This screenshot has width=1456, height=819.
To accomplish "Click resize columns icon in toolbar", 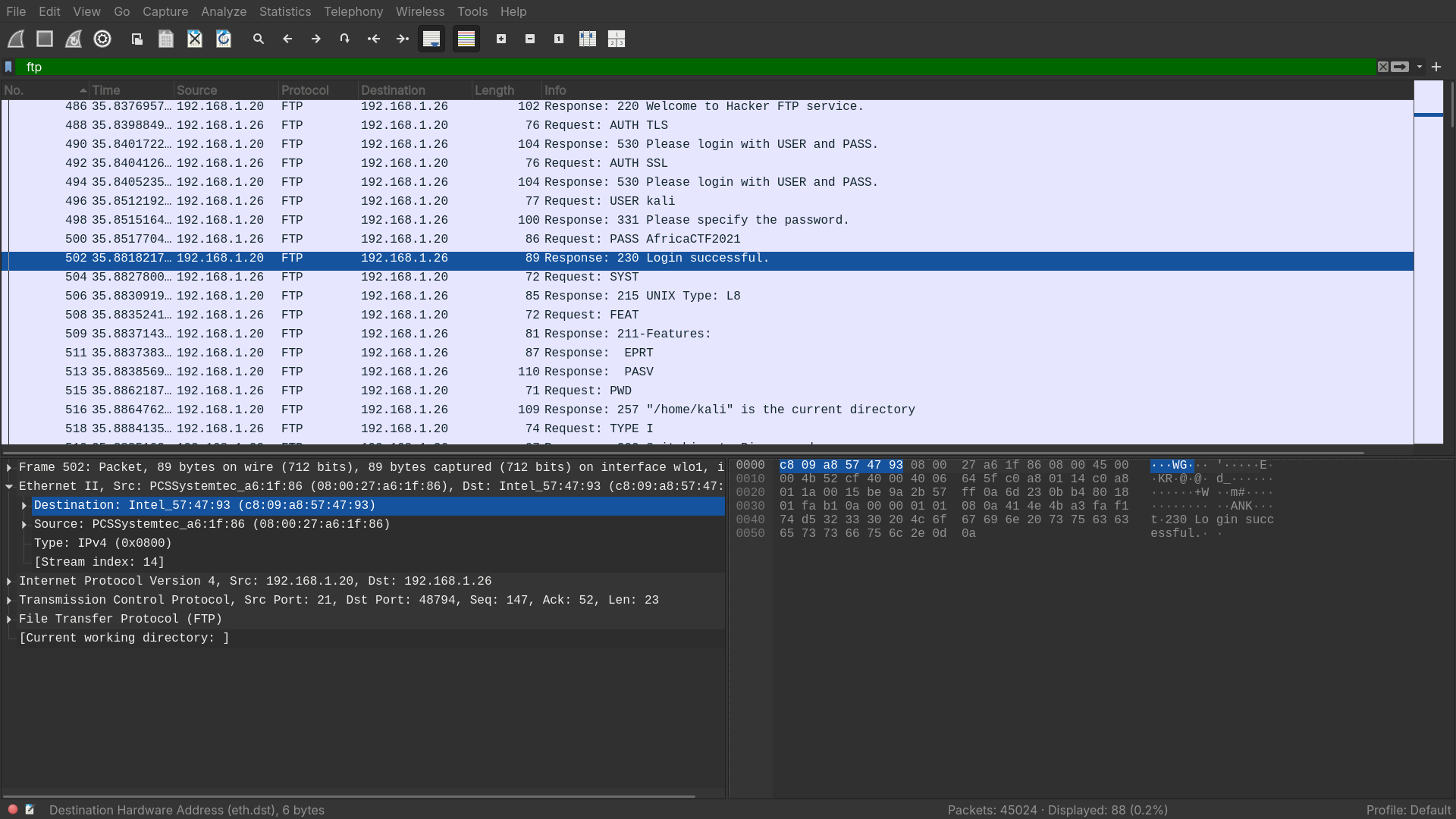I will (588, 39).
